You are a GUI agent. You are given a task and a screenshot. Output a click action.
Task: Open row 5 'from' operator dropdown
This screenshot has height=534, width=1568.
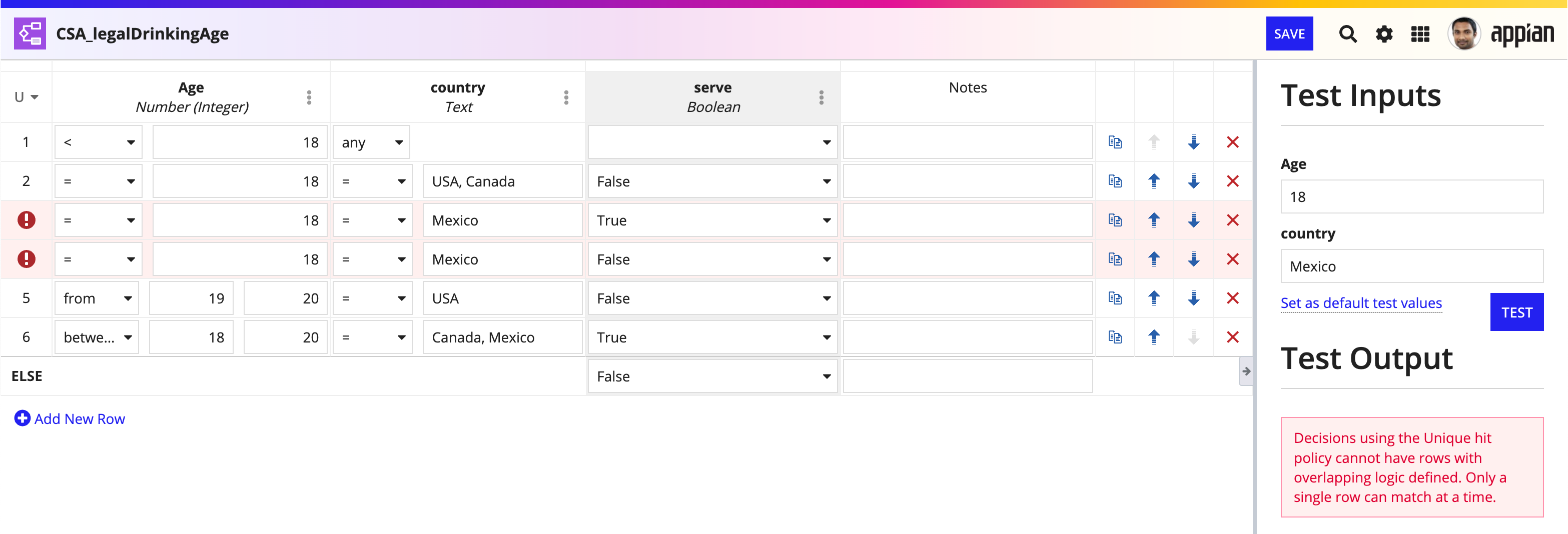[97, 298]
